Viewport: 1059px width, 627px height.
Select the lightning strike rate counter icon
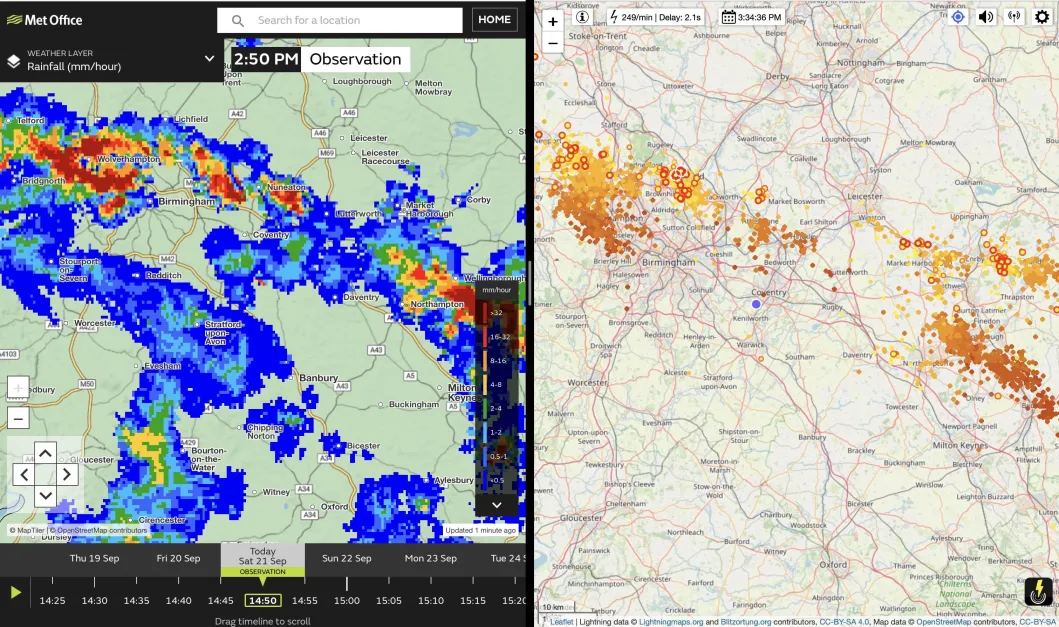click(x=612, y=15)
